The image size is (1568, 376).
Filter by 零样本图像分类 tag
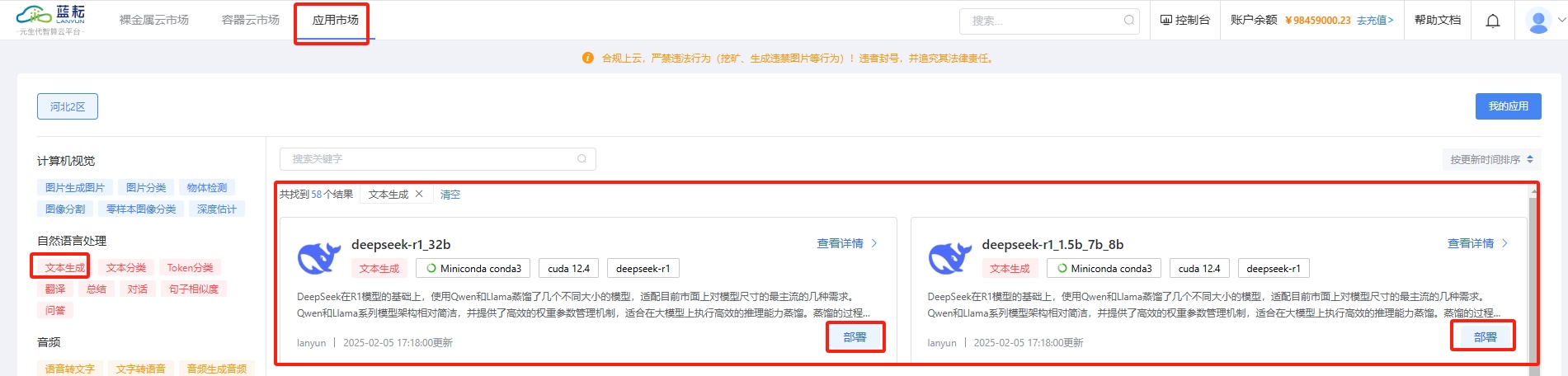click(141, 209)
